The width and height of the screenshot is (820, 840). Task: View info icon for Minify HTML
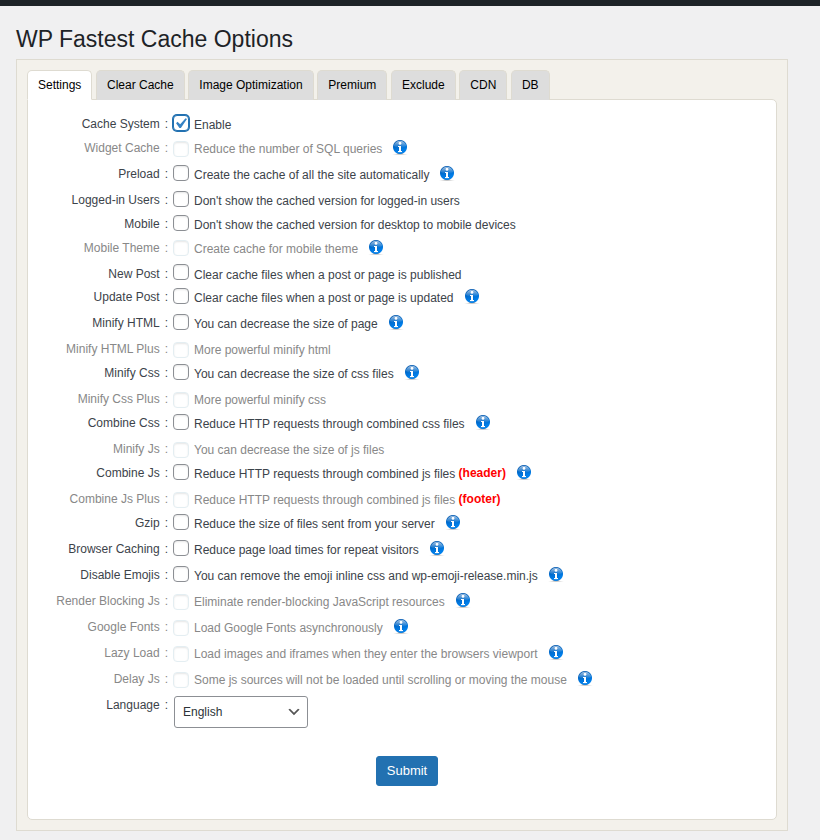coord(395,322)
